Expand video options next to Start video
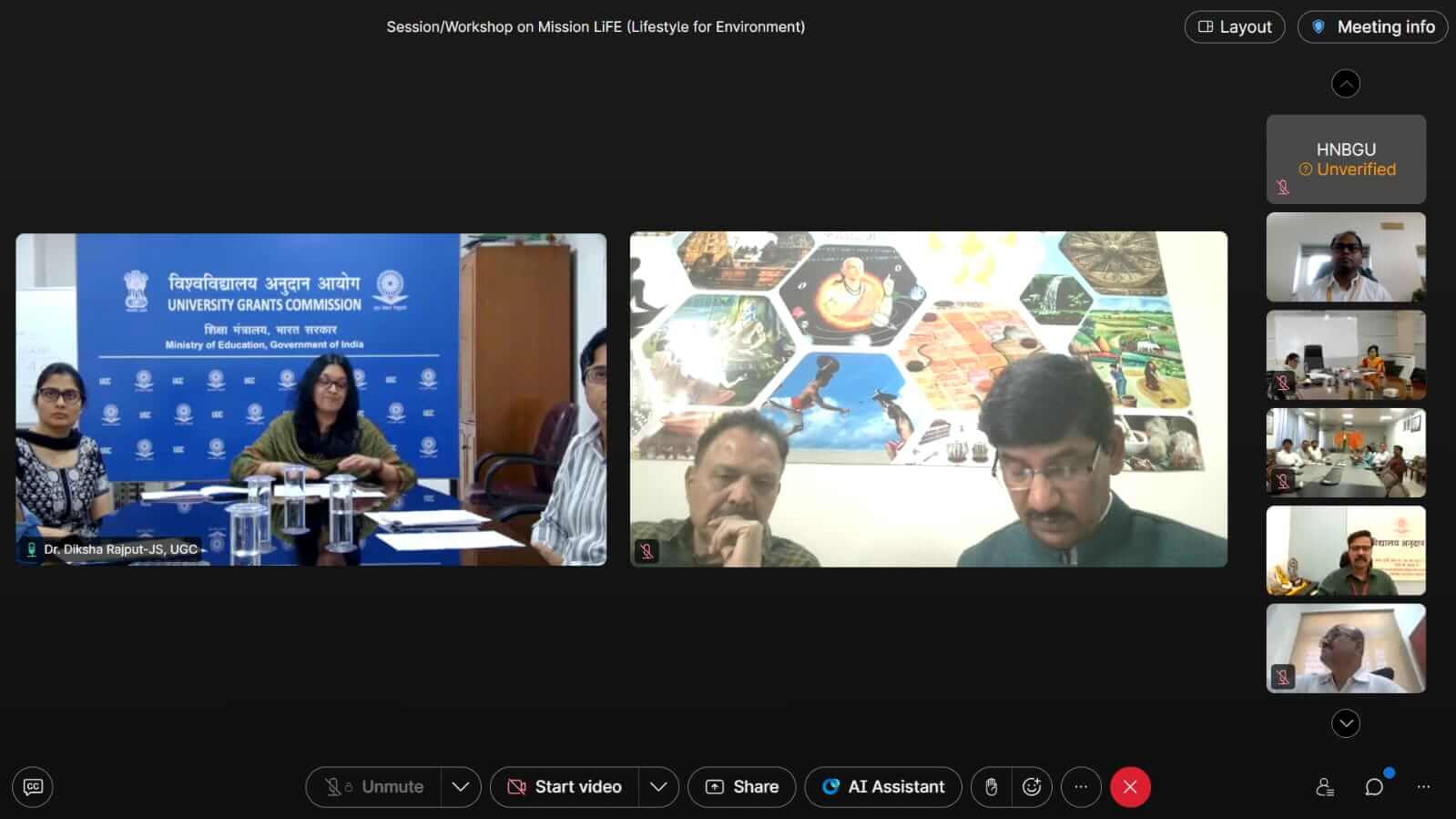This screenshot has height=819, width=1456. (x=658, y=787)
